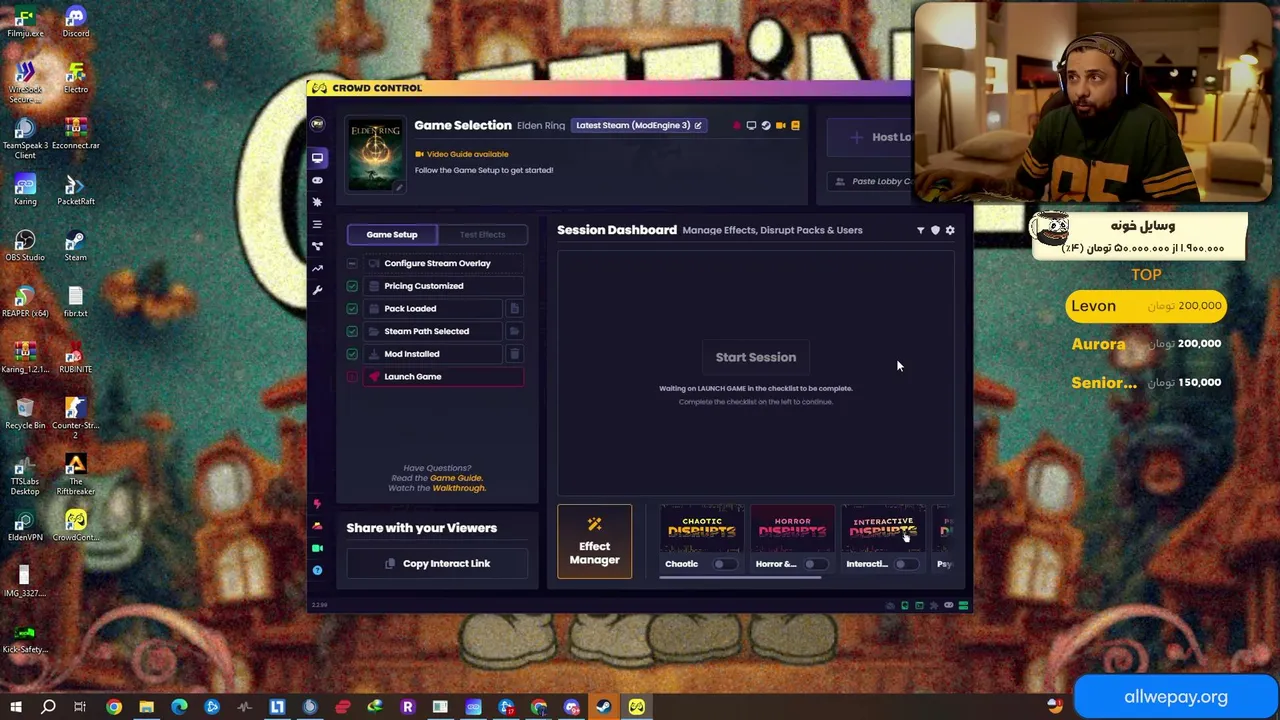The image size is (1280, 720).
Task: Open the blue help question icon
Action: tap(317, 570)
